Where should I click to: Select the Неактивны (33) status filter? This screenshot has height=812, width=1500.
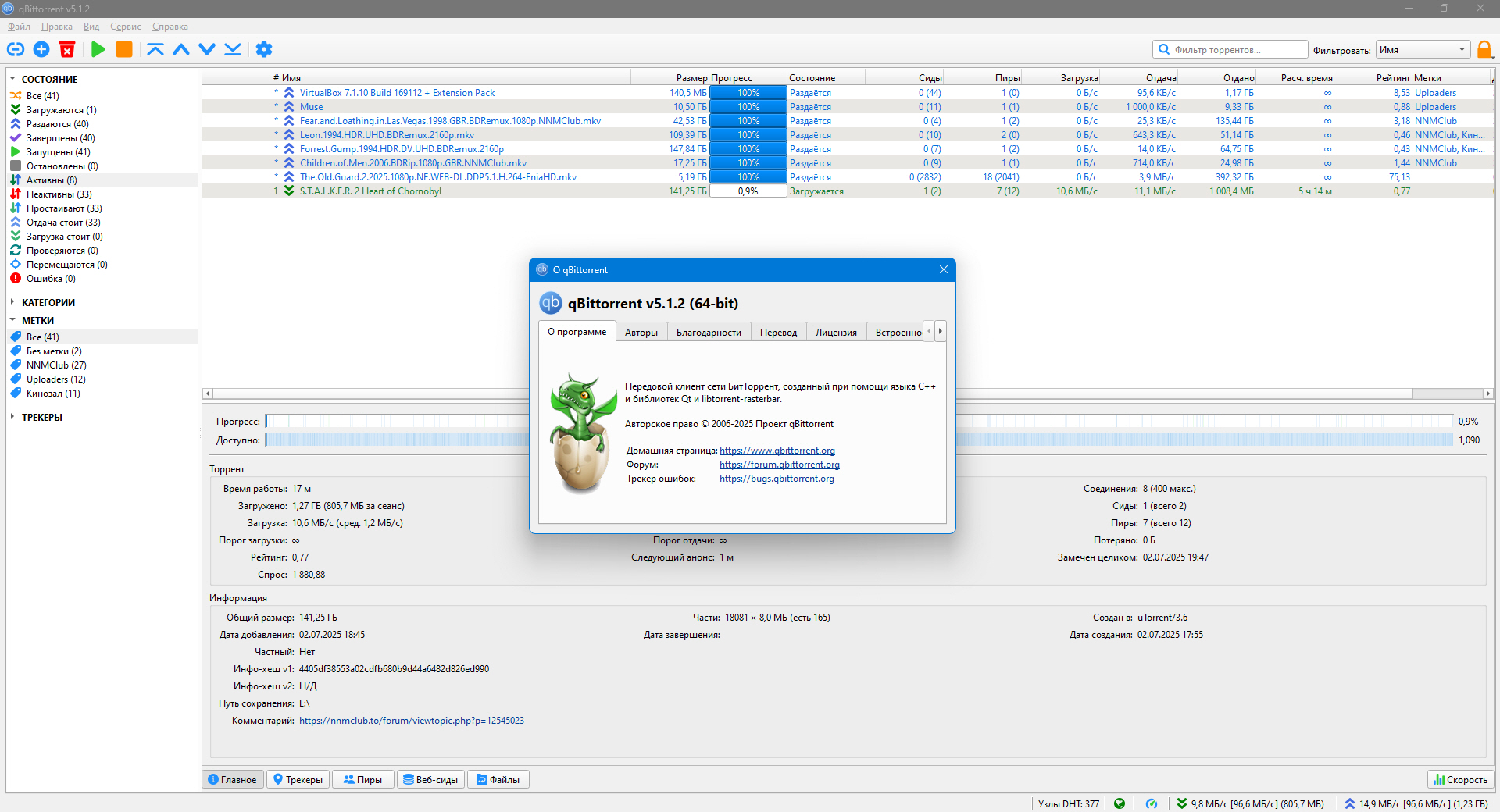pos(59,194)
